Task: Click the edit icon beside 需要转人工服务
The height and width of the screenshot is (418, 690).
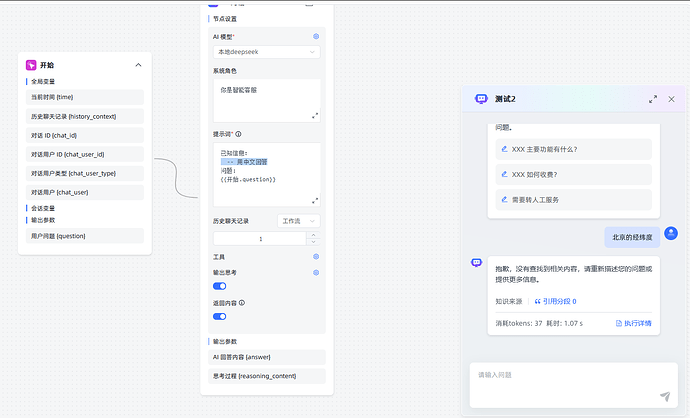Action: tap(505, 199)
